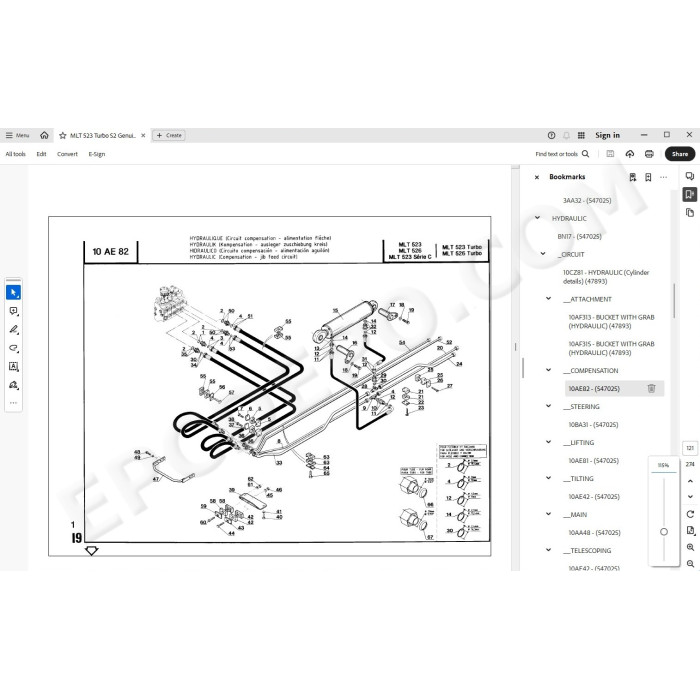Collapse the __TELESCOPING bookmark group

click(x=549, y=550)
